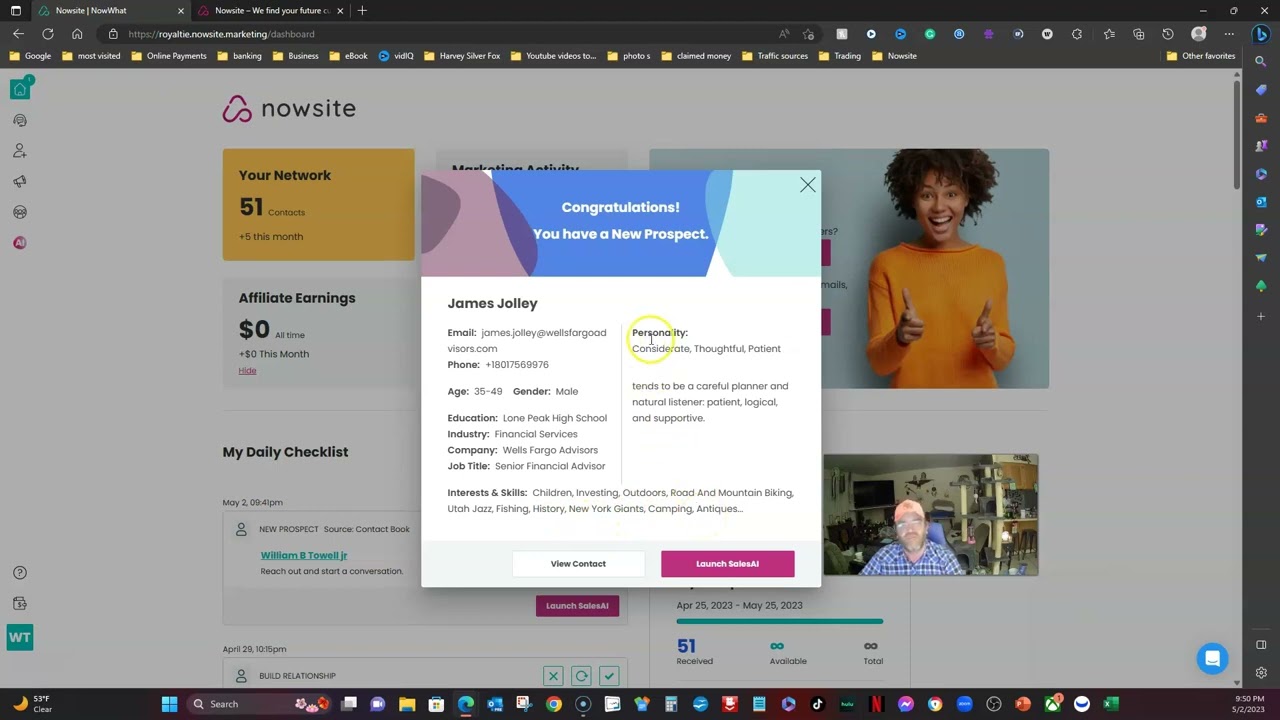Open the Tab actions menu button

click(15, 10)
